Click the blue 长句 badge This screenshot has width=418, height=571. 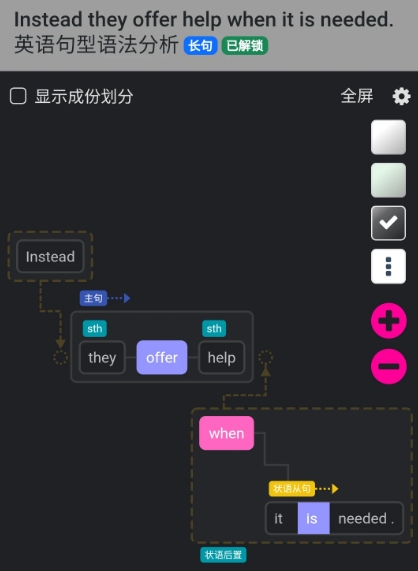[201, 46]
